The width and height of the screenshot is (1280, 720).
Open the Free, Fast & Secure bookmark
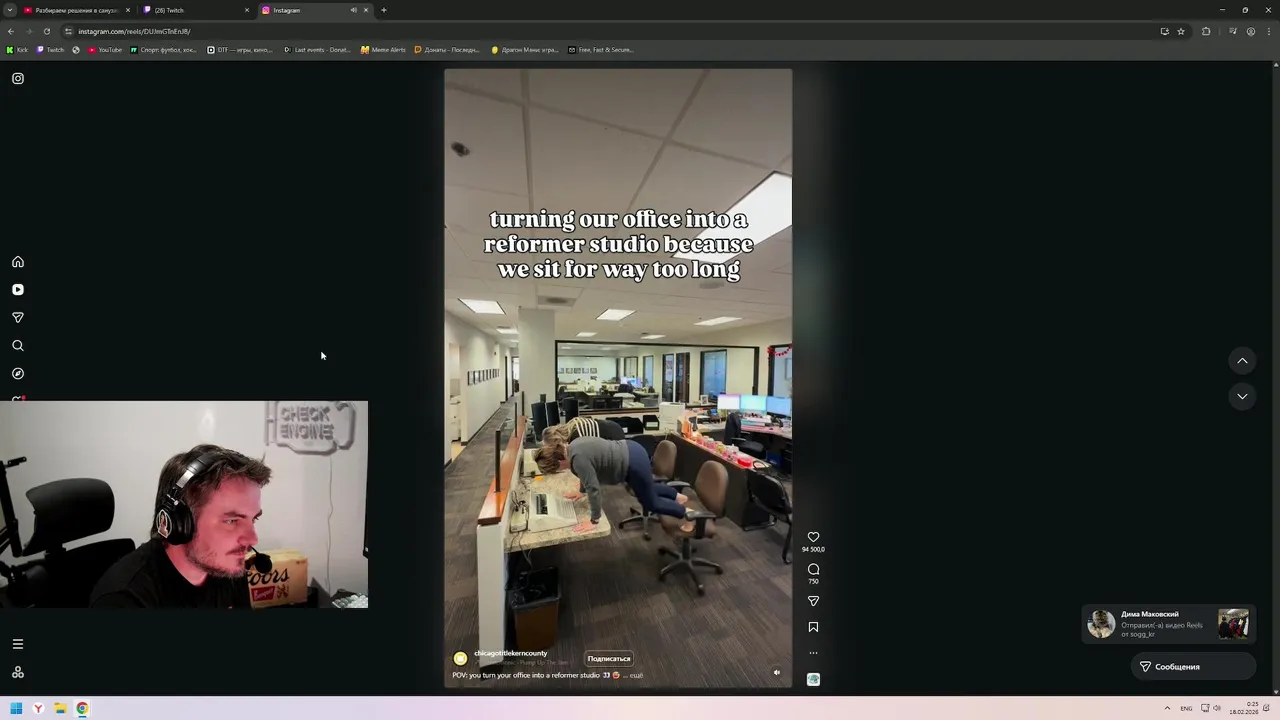click(601, 50)
